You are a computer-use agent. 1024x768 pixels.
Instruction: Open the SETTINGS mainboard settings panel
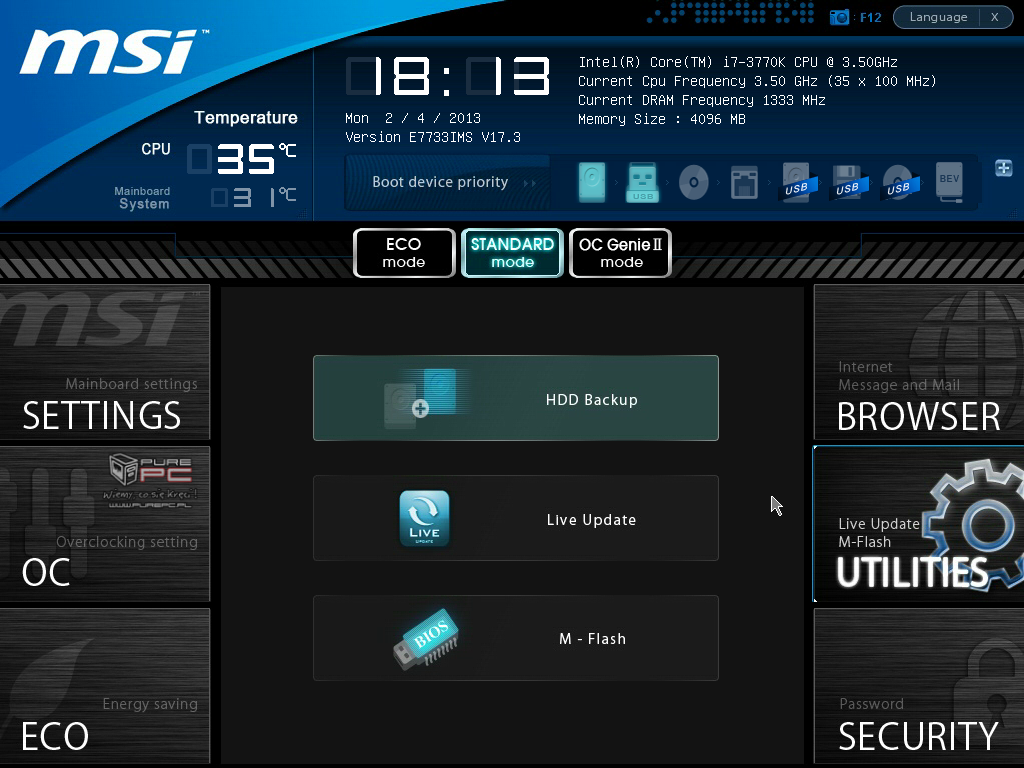pyautogui.click(x=104, y=362)
